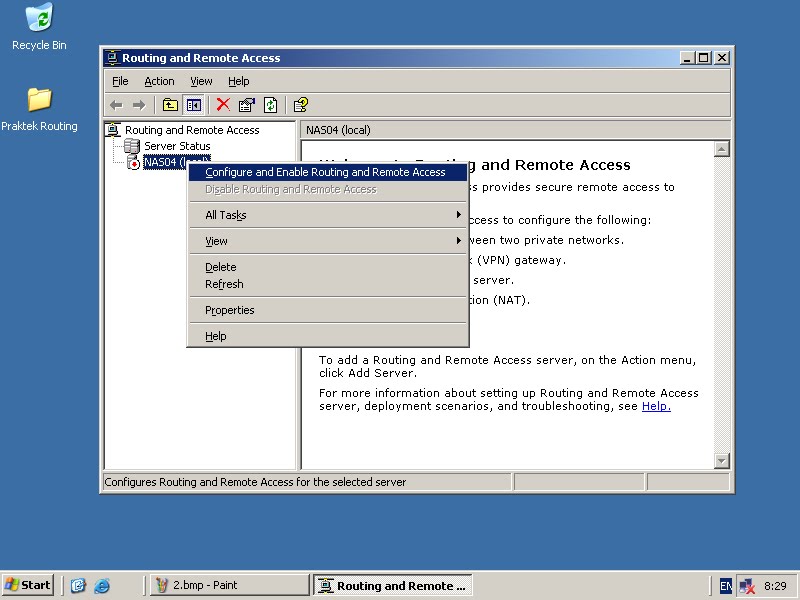The height and width of the screenshot is (600, 800).
Task: Select the Show/Hide Console Tree toolbar icon
Action: point(194,104)
